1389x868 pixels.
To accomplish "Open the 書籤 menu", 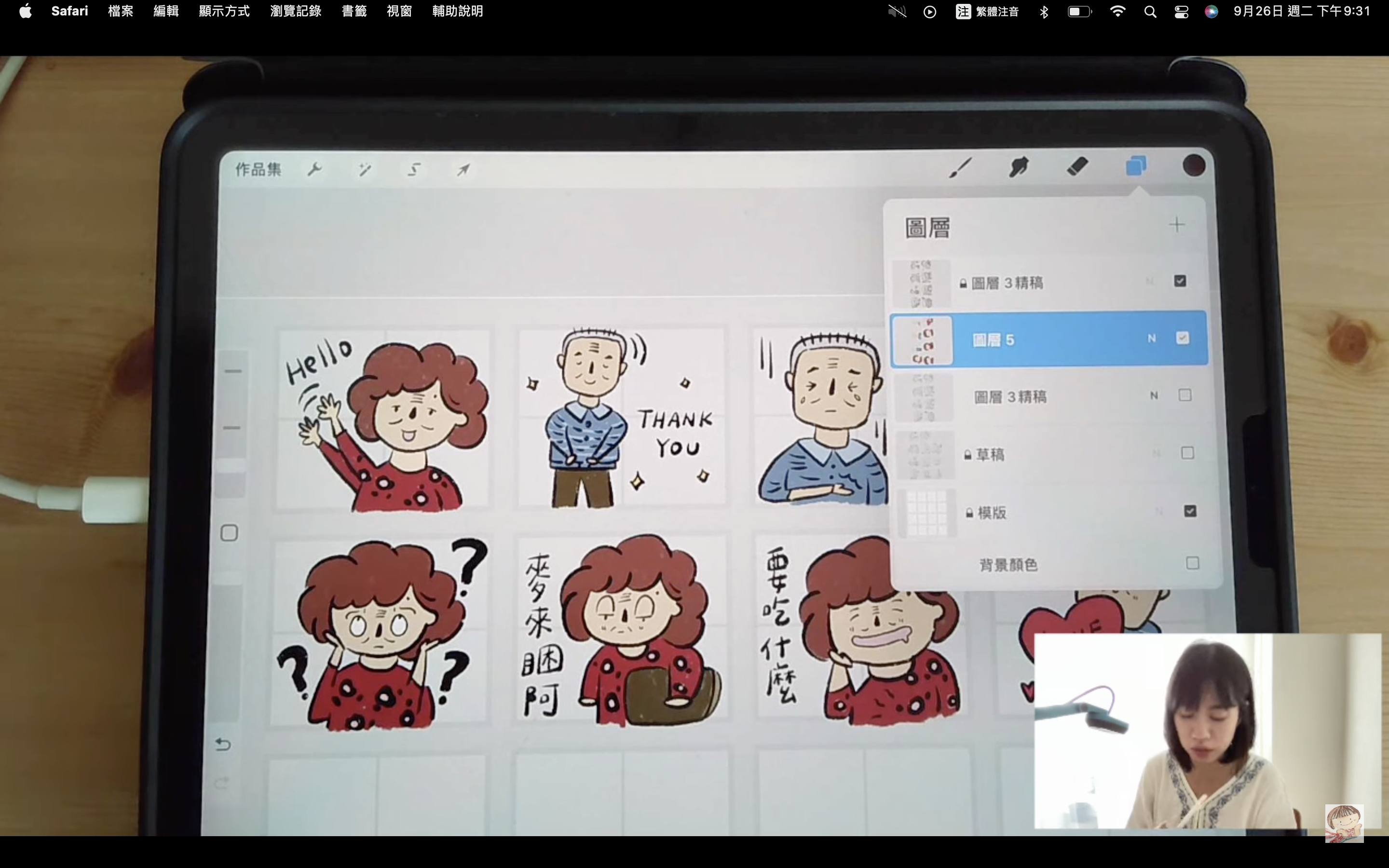I will point(354,12).
